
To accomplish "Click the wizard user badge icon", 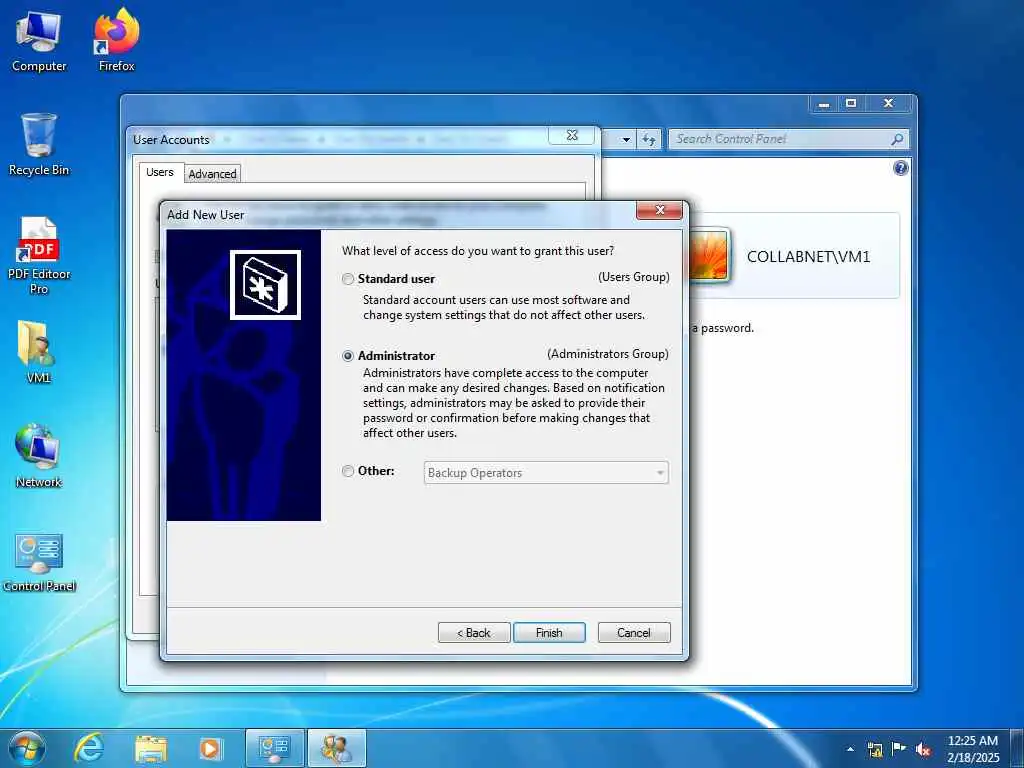I will click(265, 285).
